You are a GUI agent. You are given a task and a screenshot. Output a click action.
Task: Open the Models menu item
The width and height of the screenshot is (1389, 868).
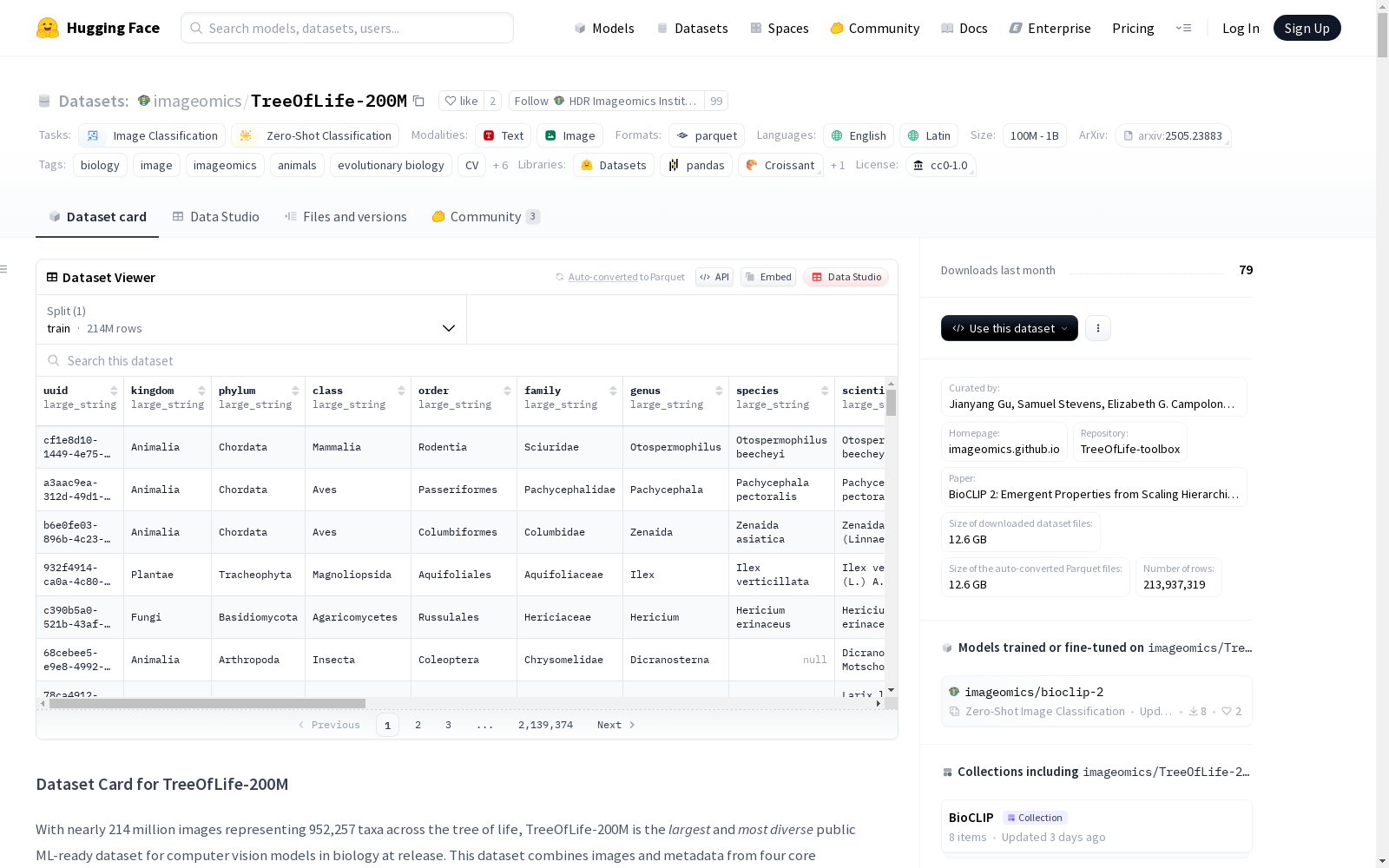point(604,28)
